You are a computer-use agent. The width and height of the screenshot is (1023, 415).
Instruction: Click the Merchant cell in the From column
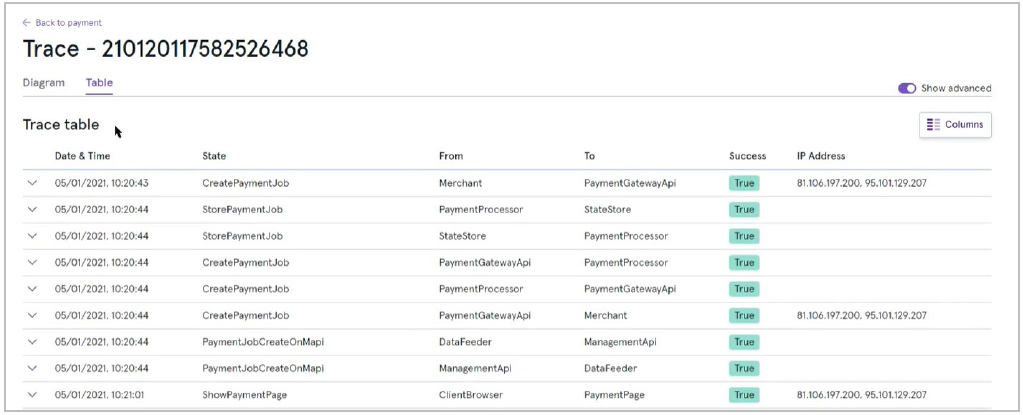click(x=461, y=183)
